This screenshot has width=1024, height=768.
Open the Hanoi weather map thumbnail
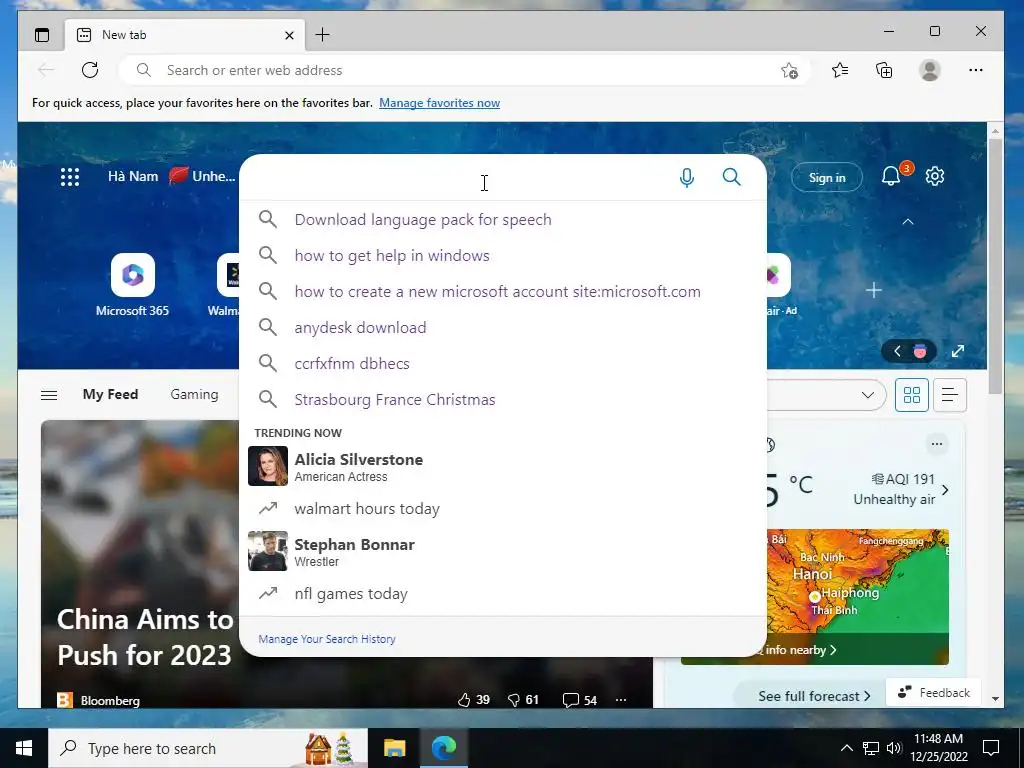[x=857, y=596]
